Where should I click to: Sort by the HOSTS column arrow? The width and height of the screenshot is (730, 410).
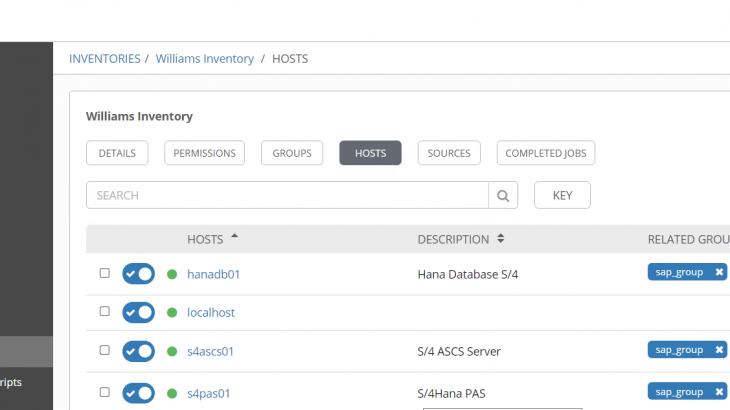click(234, 238)
